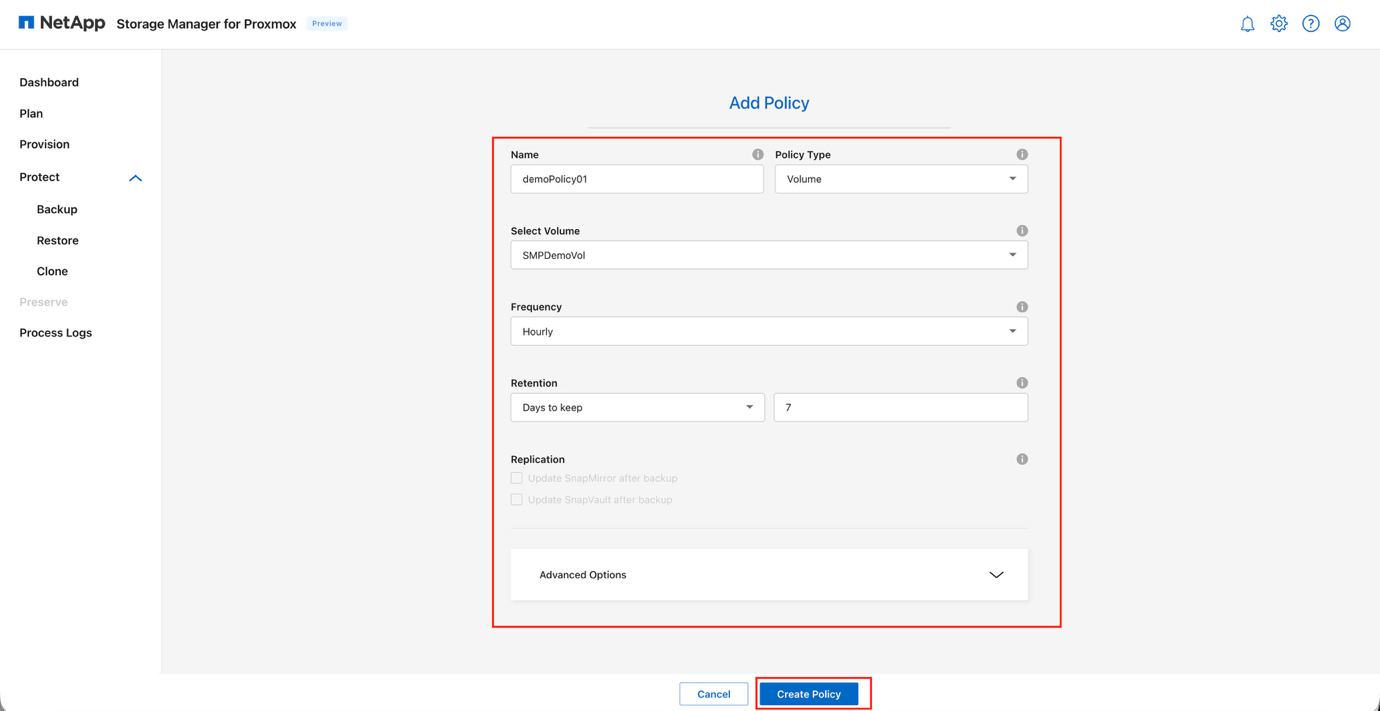Open the user account icon
This screenshot has height=711, width=1380.
(x=1342, y=23)
